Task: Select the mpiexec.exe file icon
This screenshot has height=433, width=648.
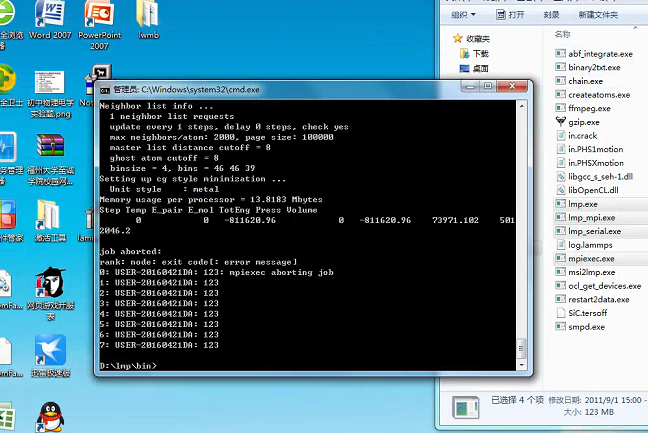Action: click(x=560, y=258)
